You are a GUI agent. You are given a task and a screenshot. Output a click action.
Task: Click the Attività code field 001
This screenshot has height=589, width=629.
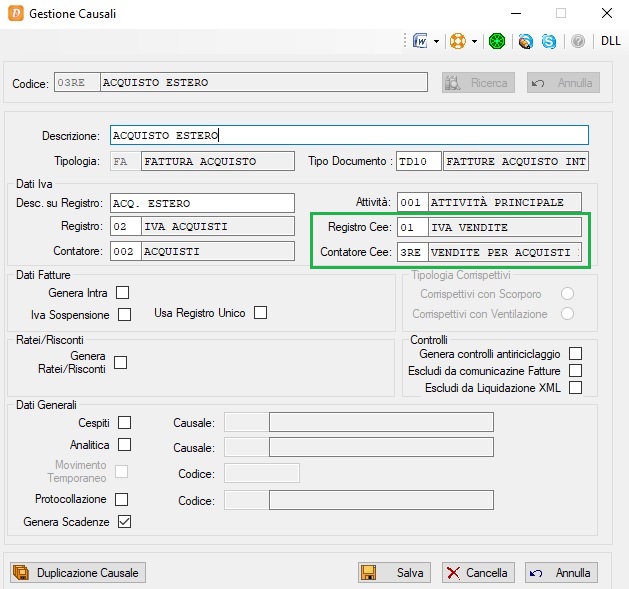point(412,202)
